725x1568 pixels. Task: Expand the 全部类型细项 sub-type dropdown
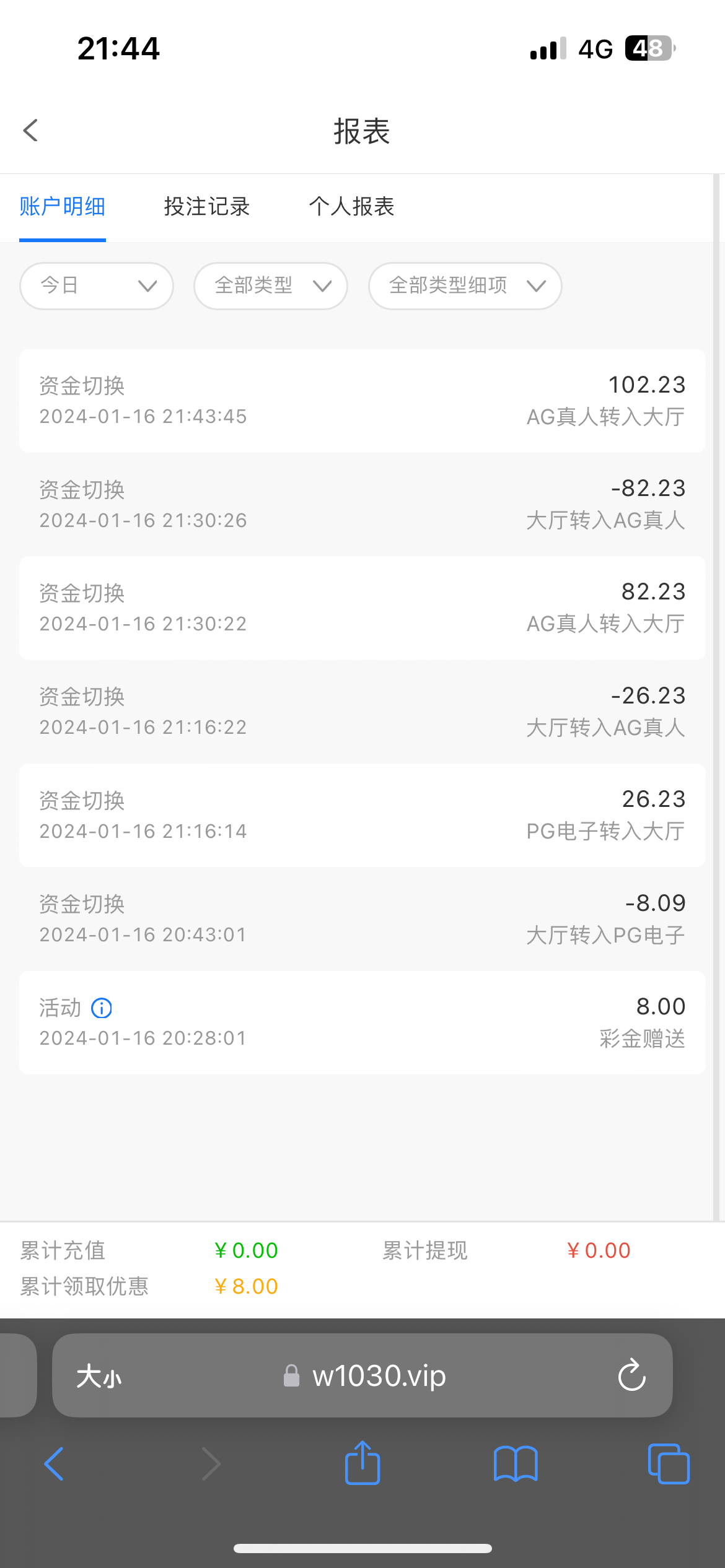coord(465,286)
